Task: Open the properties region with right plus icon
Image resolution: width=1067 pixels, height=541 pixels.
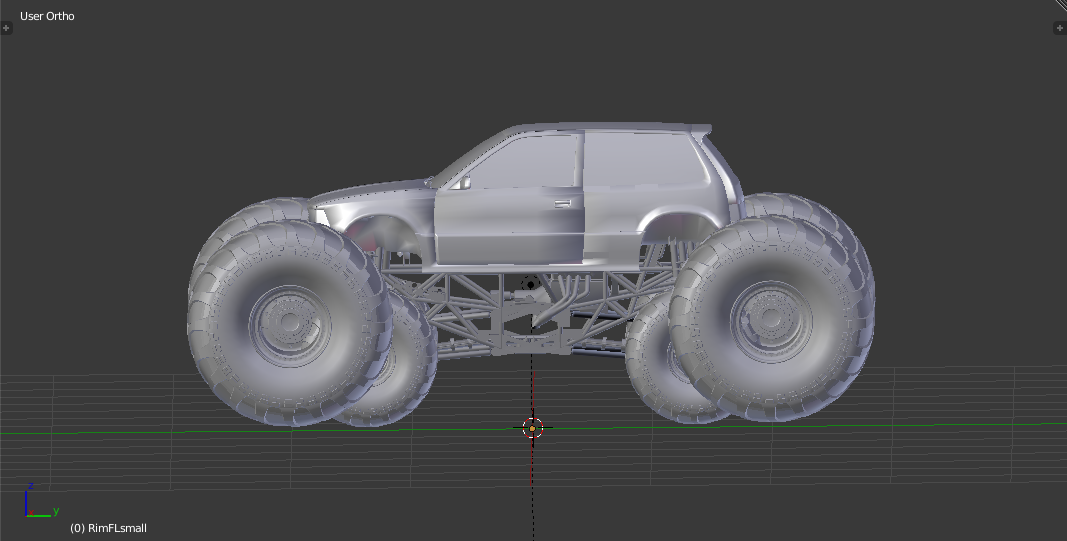Action: 1059,28
